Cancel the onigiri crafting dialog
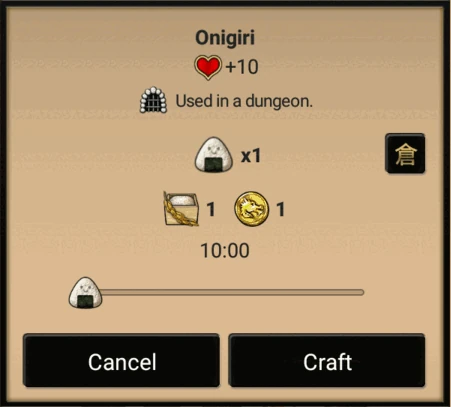The height and width of the screenshot is (407, 451). click(x=121, y=360)
